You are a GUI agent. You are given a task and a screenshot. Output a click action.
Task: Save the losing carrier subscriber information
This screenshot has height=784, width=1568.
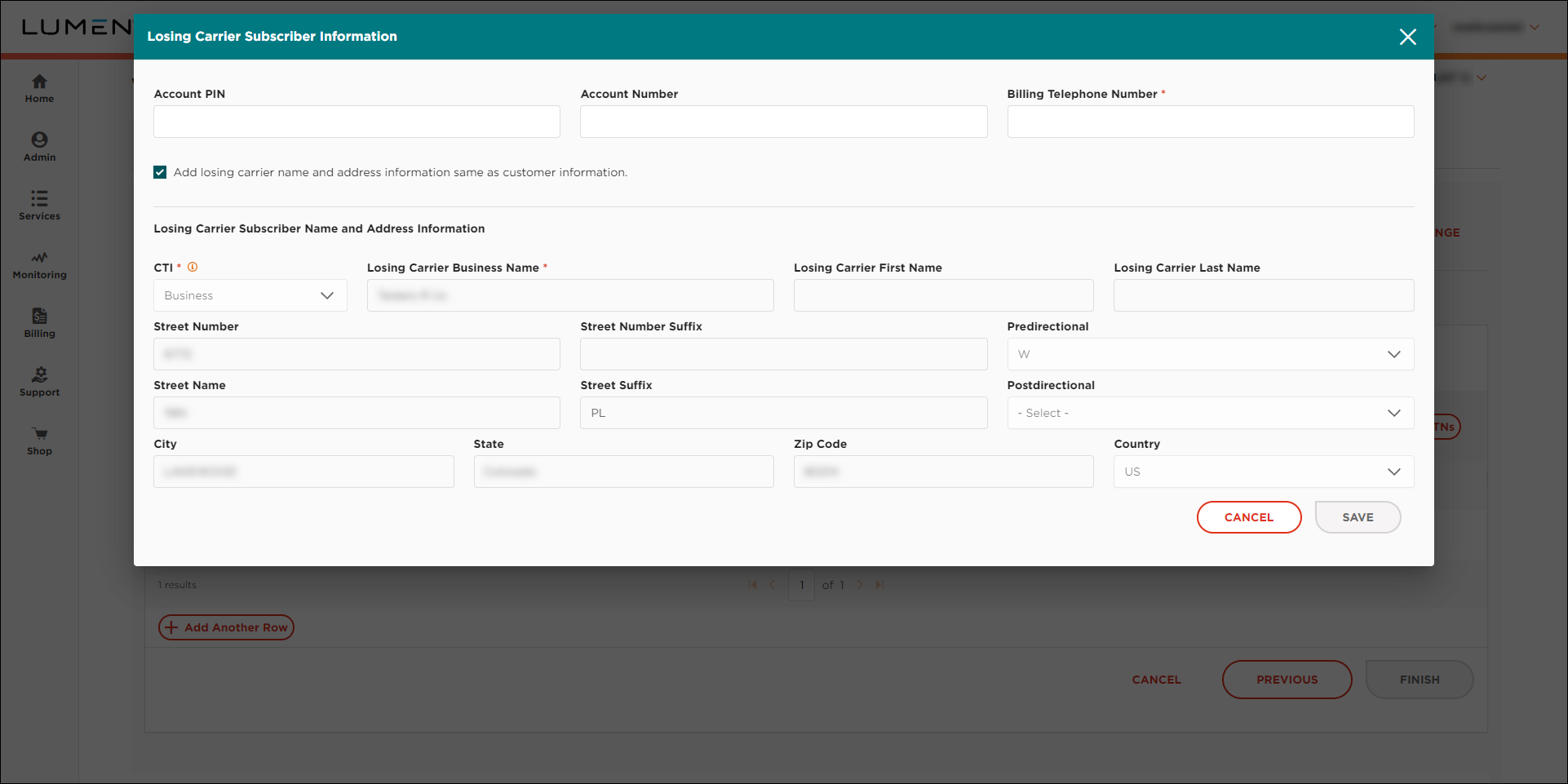click(x=1358, y=517)
